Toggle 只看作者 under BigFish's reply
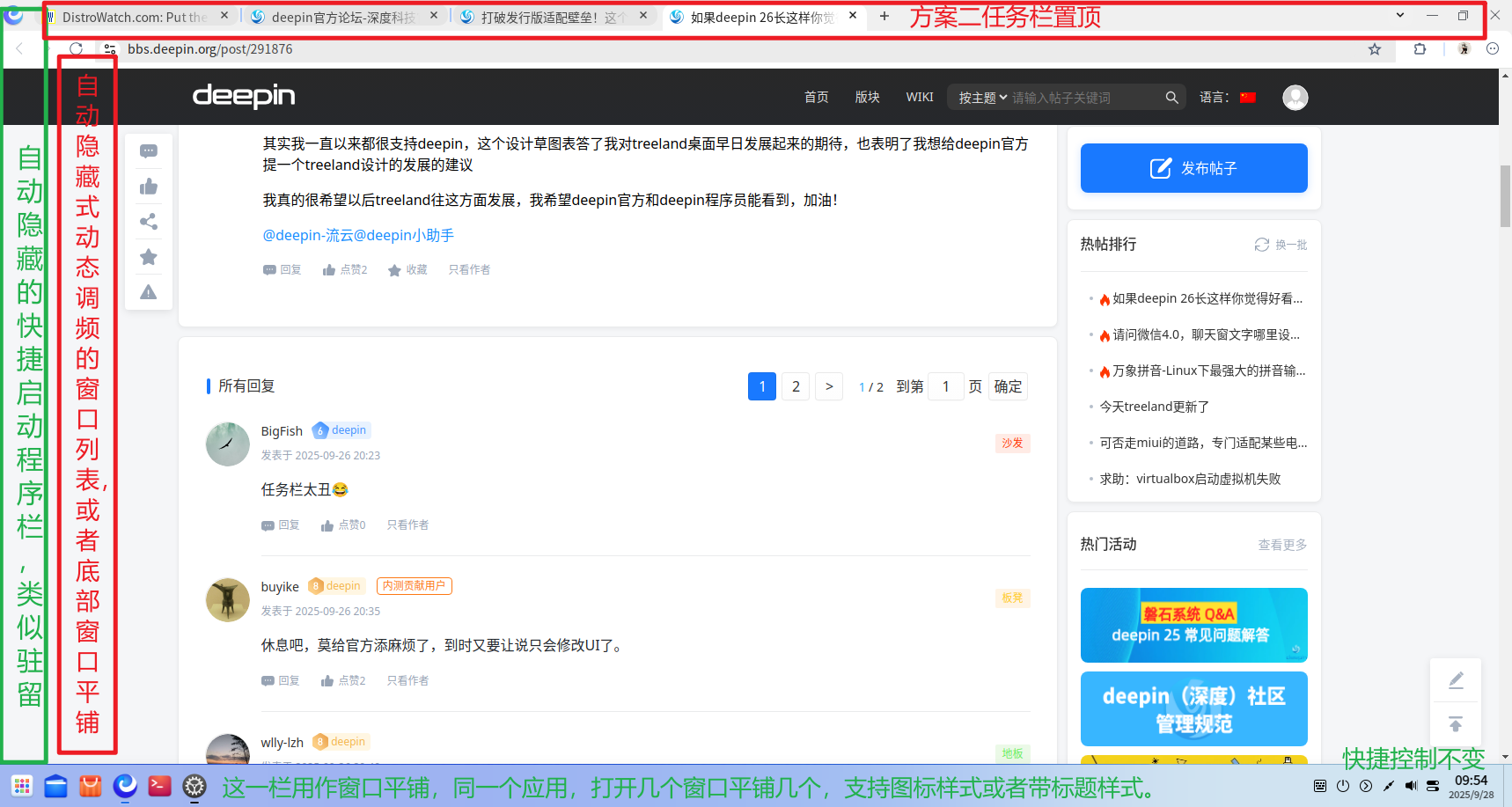This screenshot has height=807, width=1512. click(407, 525)
